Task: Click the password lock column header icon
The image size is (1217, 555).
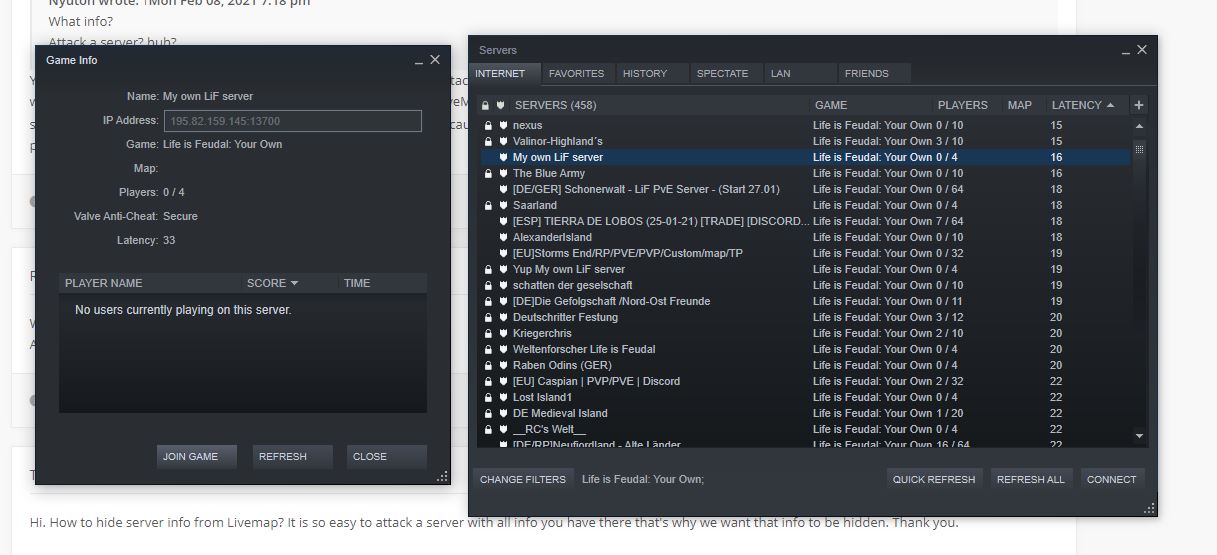Action: 485,105
